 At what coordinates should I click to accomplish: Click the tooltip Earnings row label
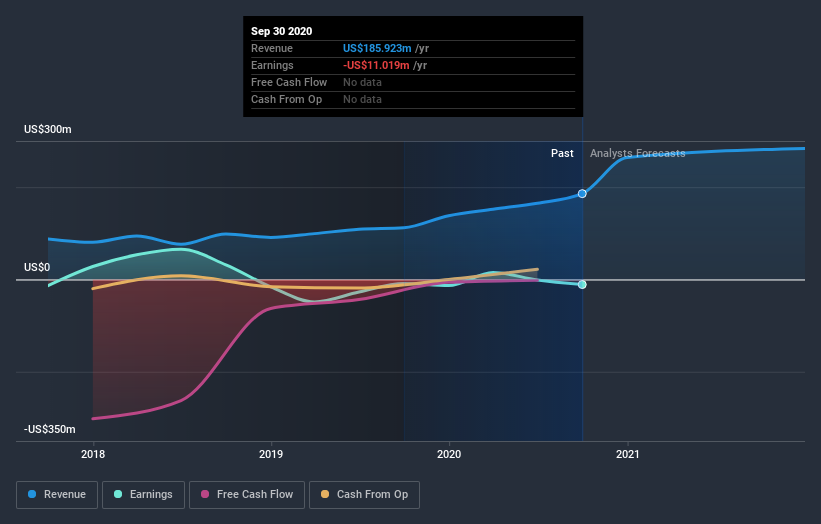[x=272, y=65]
